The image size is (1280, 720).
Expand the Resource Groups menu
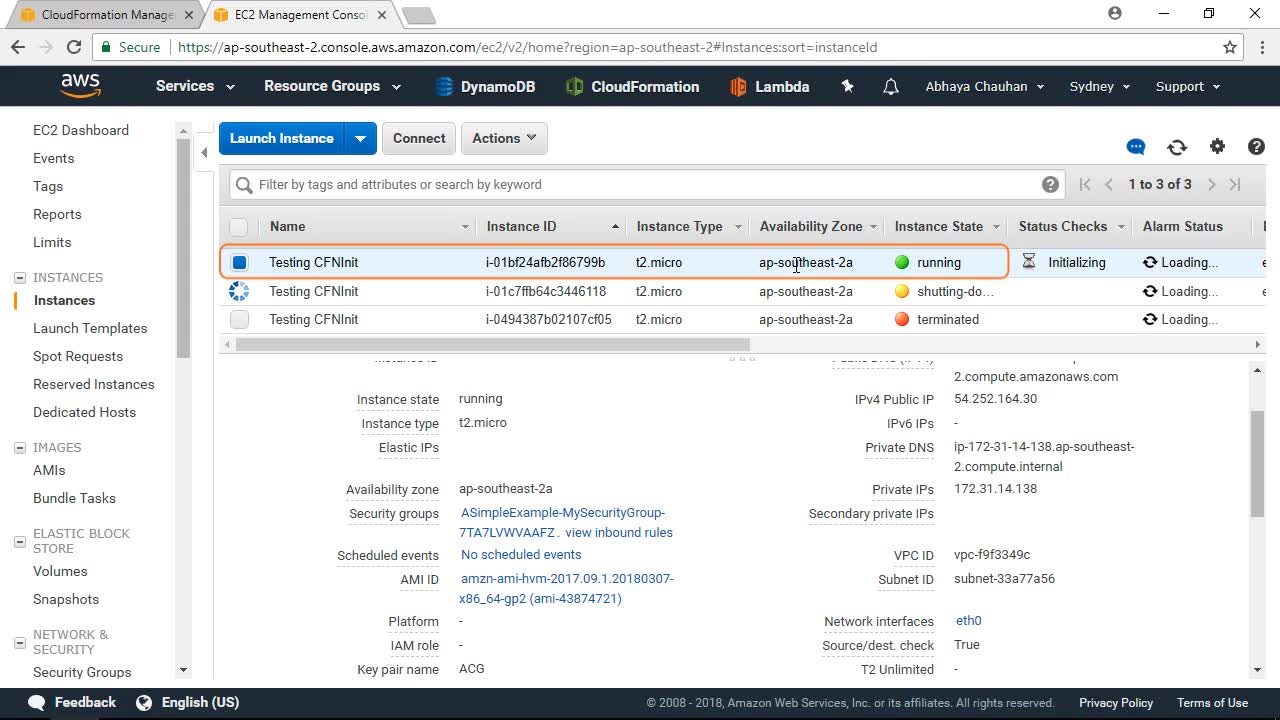(x=332, y=86)
